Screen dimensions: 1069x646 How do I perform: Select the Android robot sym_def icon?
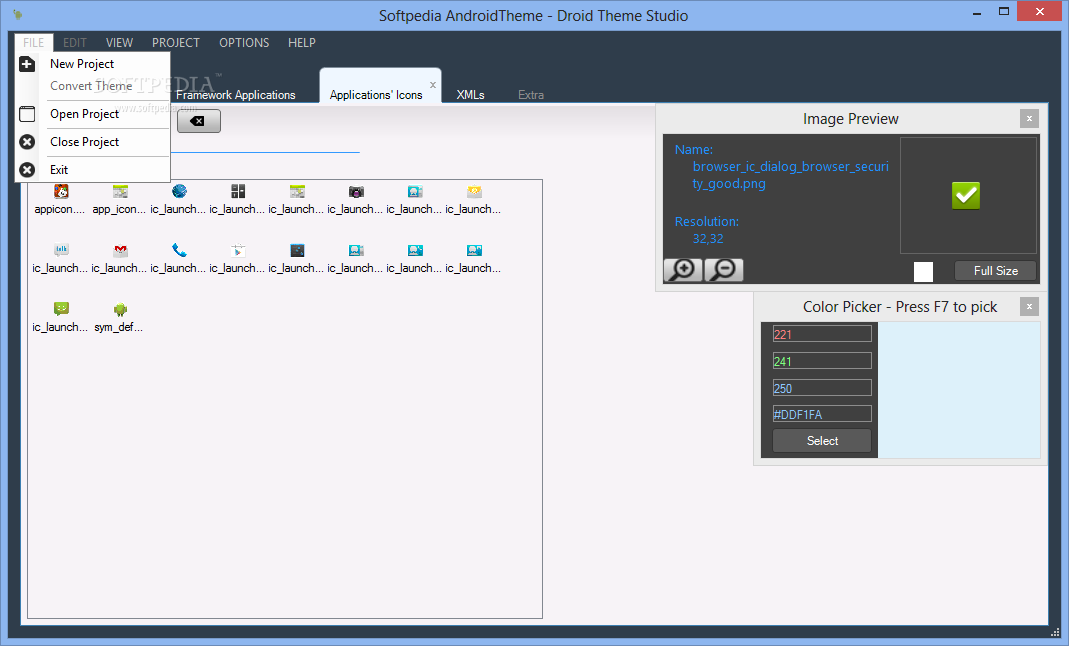click(120, 309)
